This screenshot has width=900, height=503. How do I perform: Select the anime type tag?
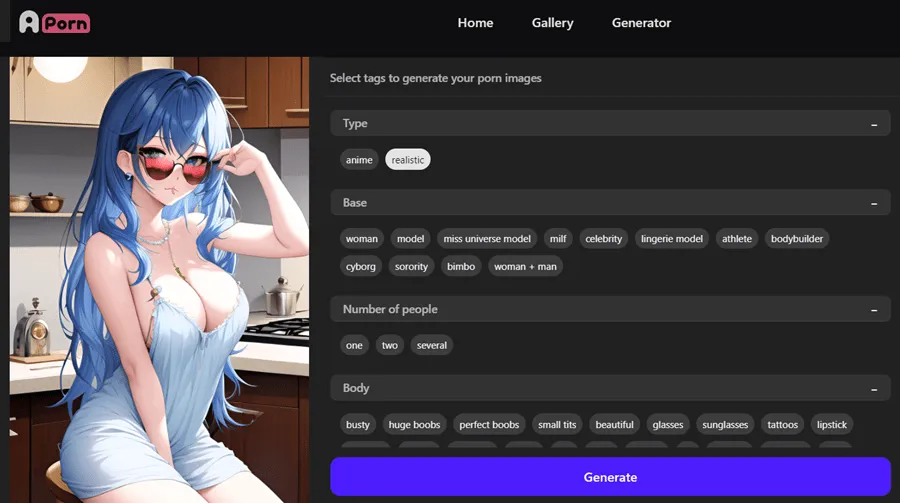359,160
